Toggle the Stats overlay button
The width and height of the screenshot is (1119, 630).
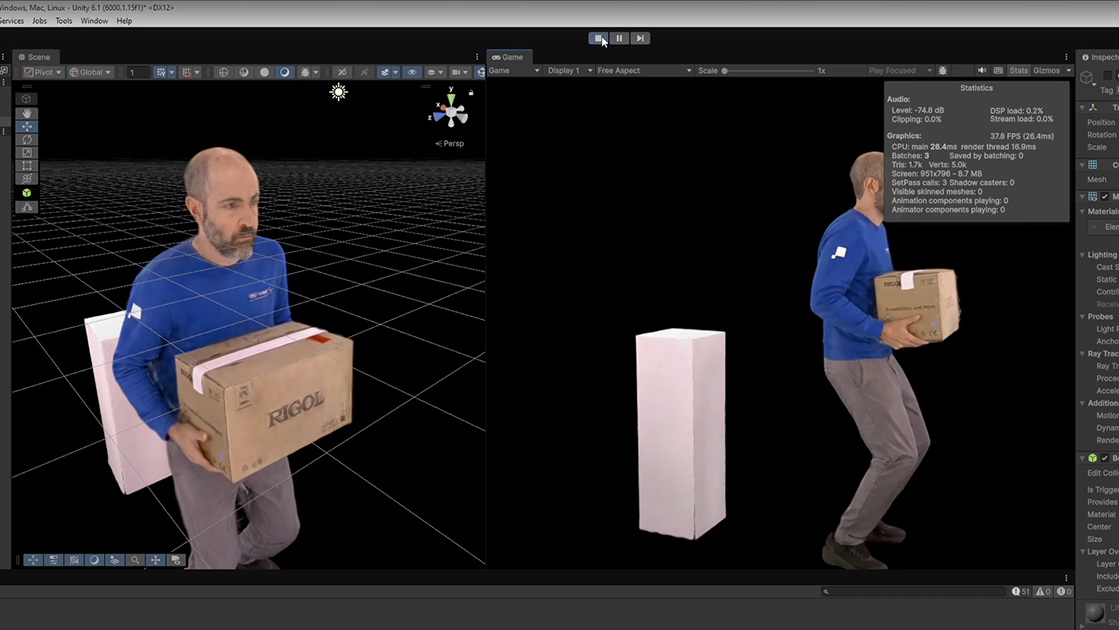pyautogui.click(x=1018, y=71)
